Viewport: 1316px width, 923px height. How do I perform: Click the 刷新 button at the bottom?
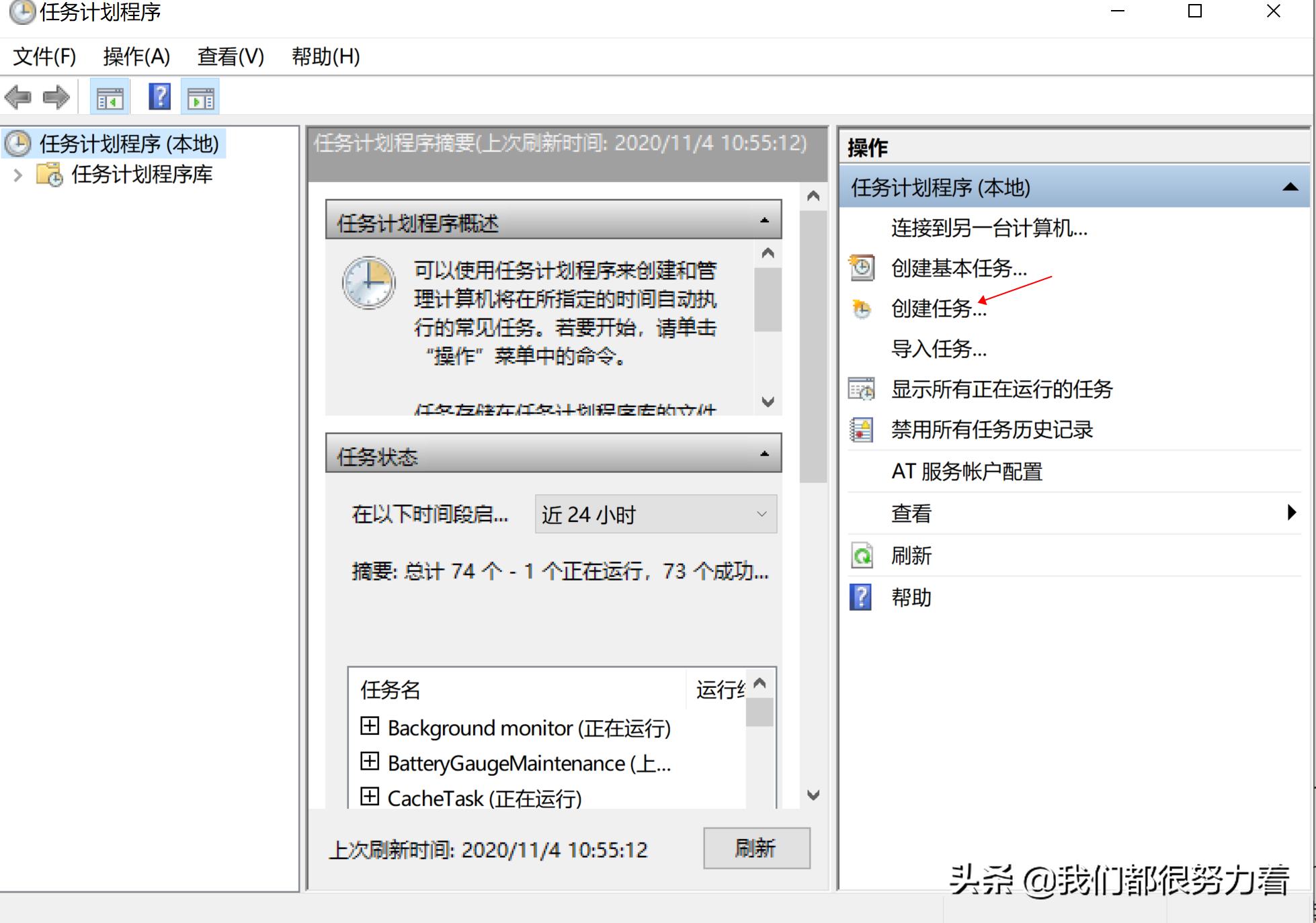tap(756, 848)
